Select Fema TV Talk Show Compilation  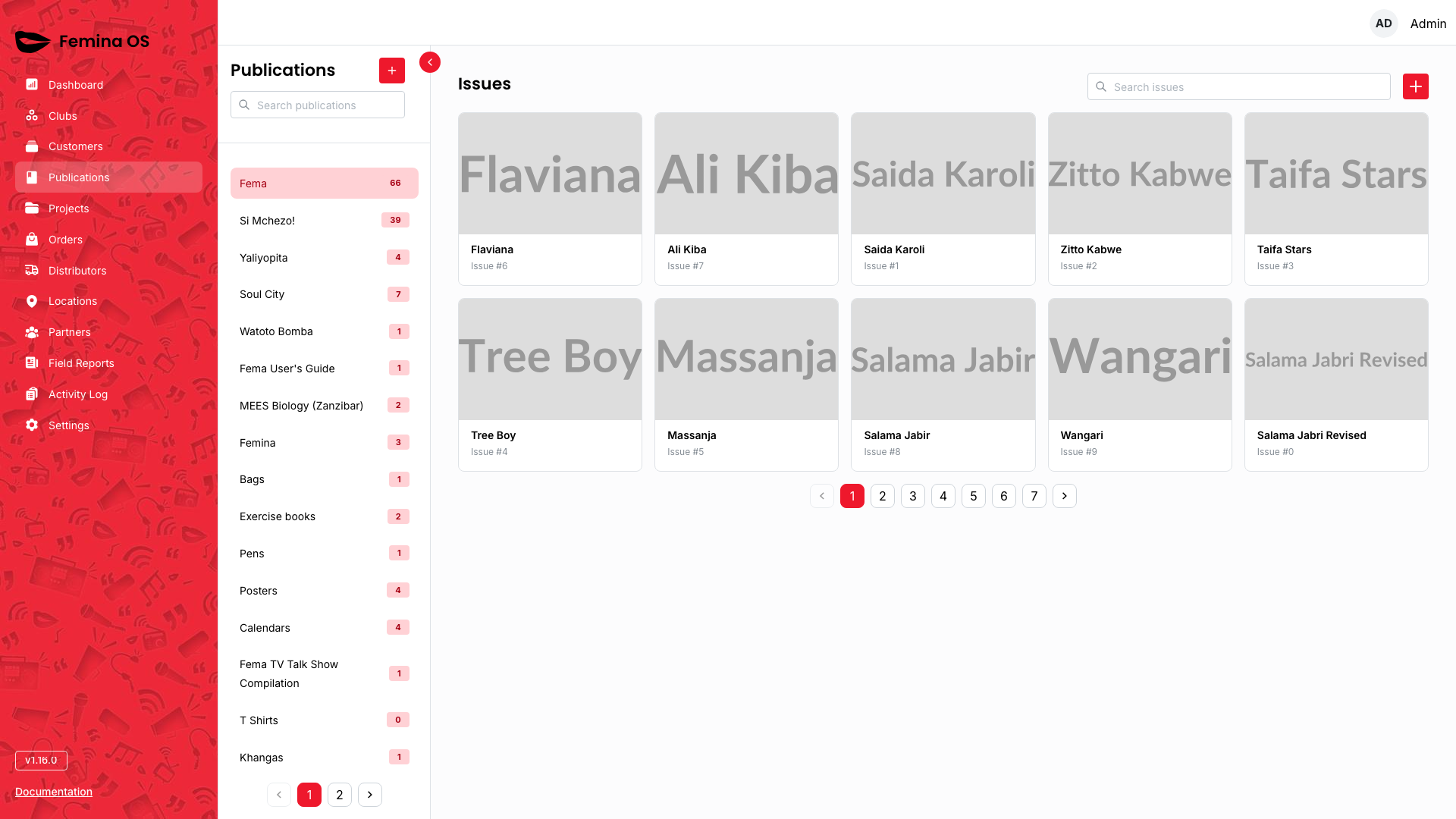coord(325,673)
